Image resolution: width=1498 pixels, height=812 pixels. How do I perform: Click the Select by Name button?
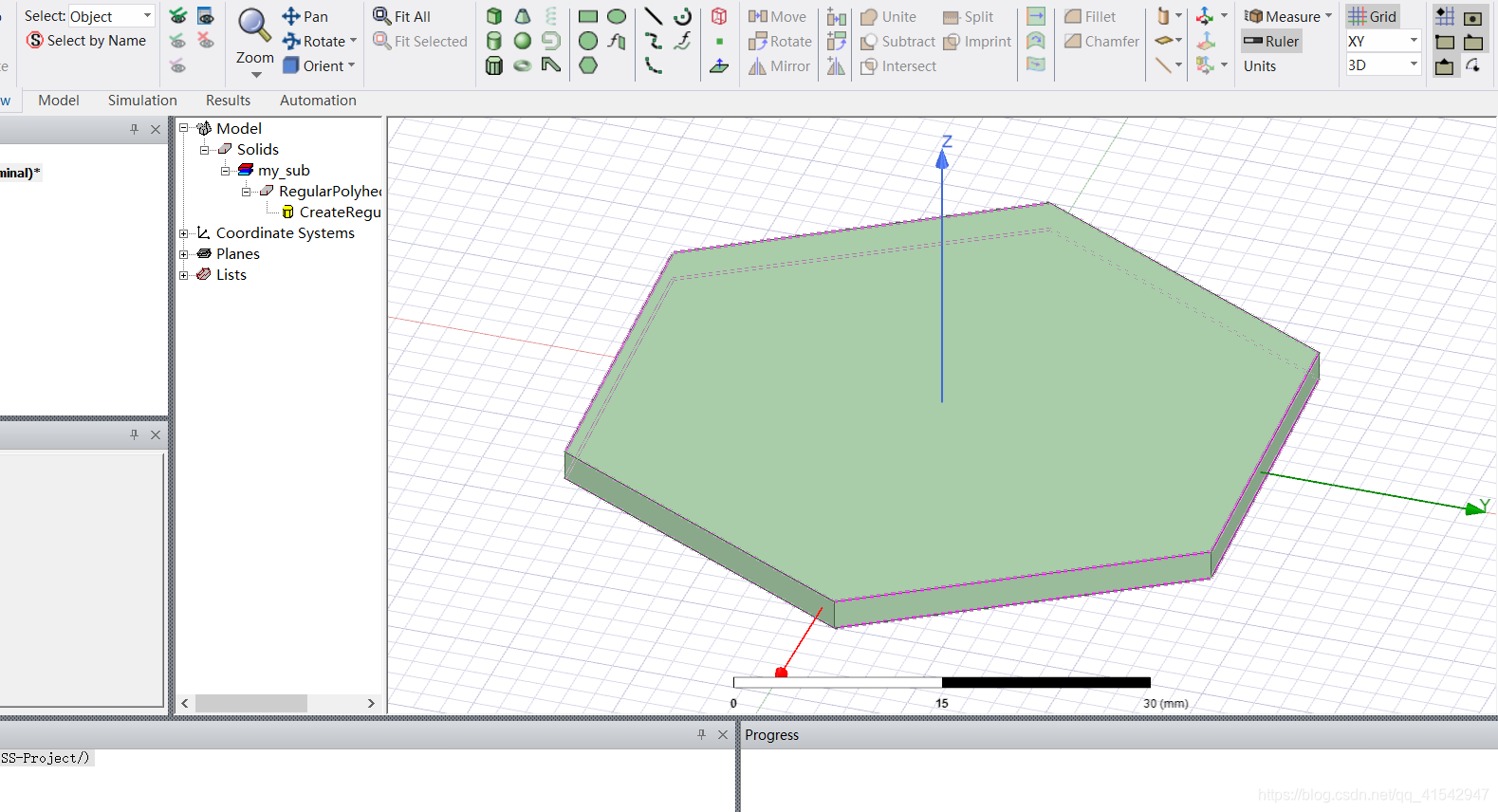click(86, 41)
